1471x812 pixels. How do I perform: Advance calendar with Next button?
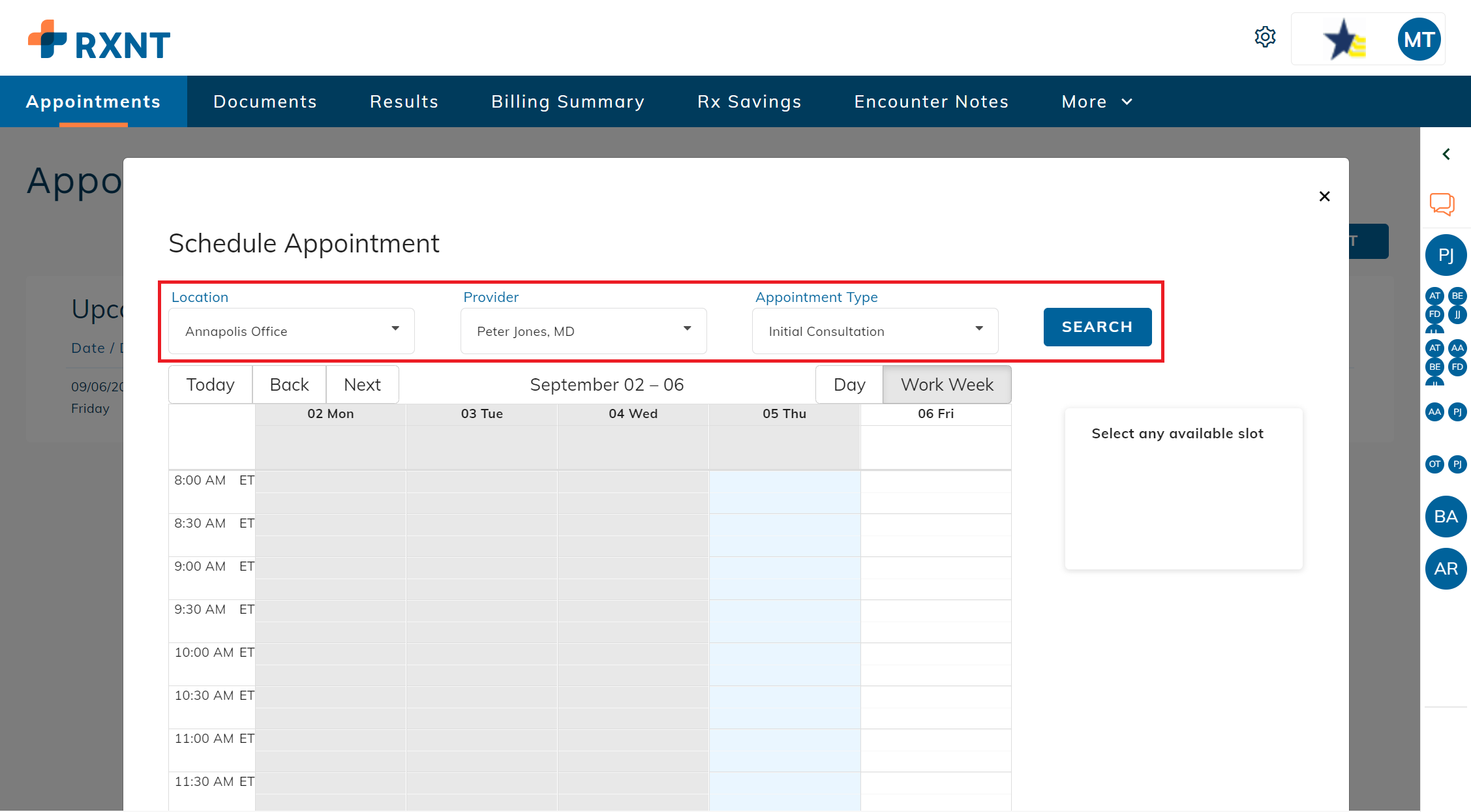pyautogui.click(x=362, y=384)
